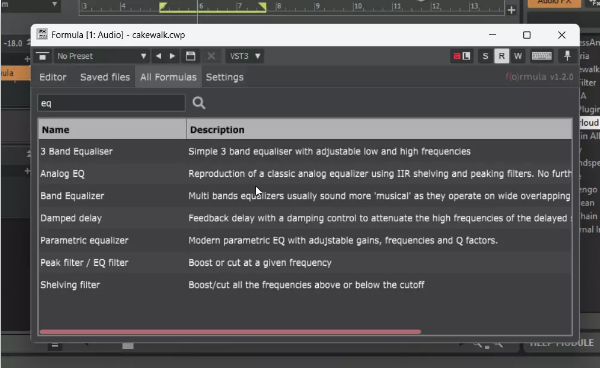Click the magnifying glass search icon
This screenshot has height=368, width=600.
pyautogui.click(x=199, y=103)
